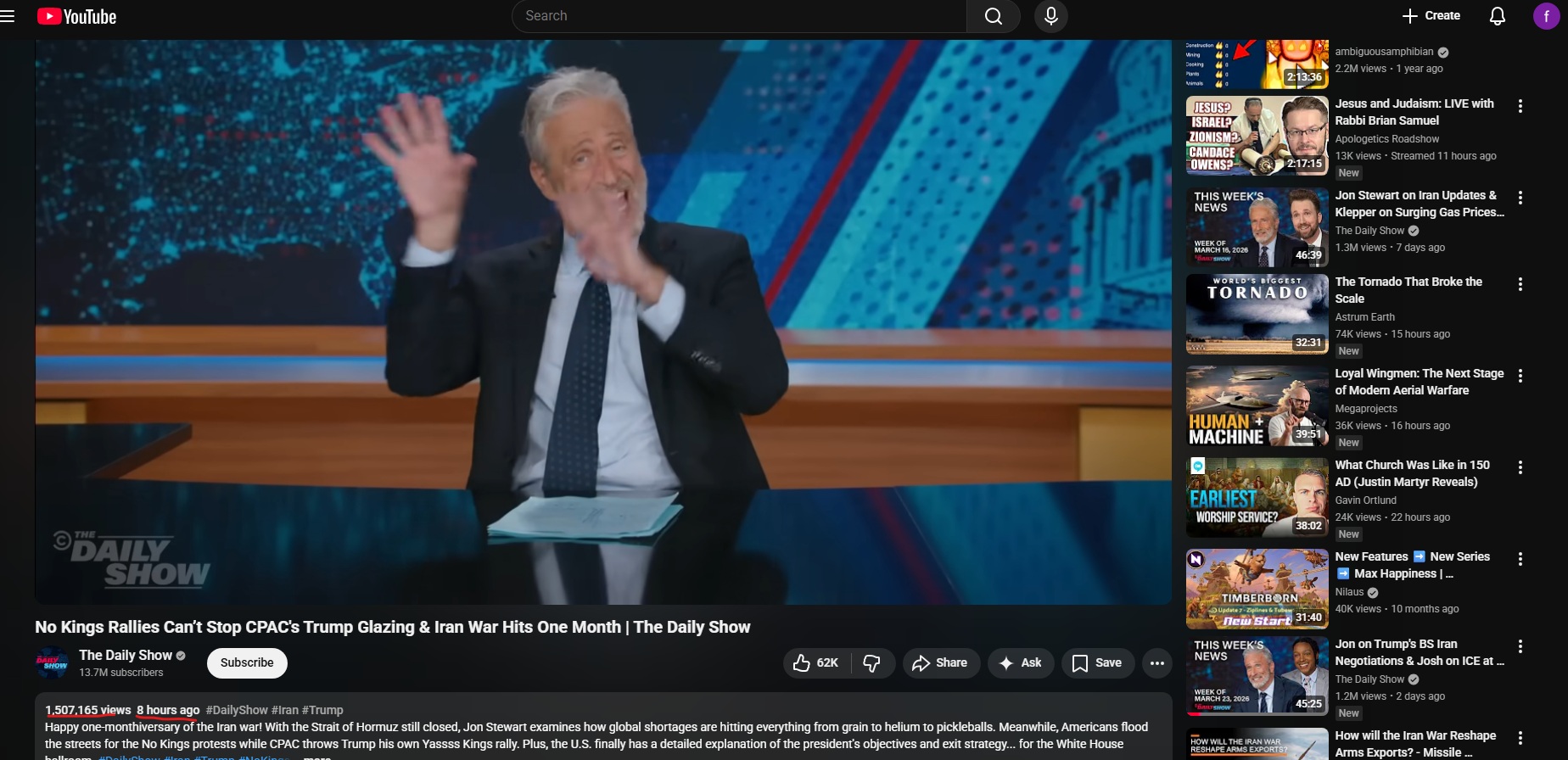
Task: Open options for What Church Was Like video
Action: pos(1520,467)
